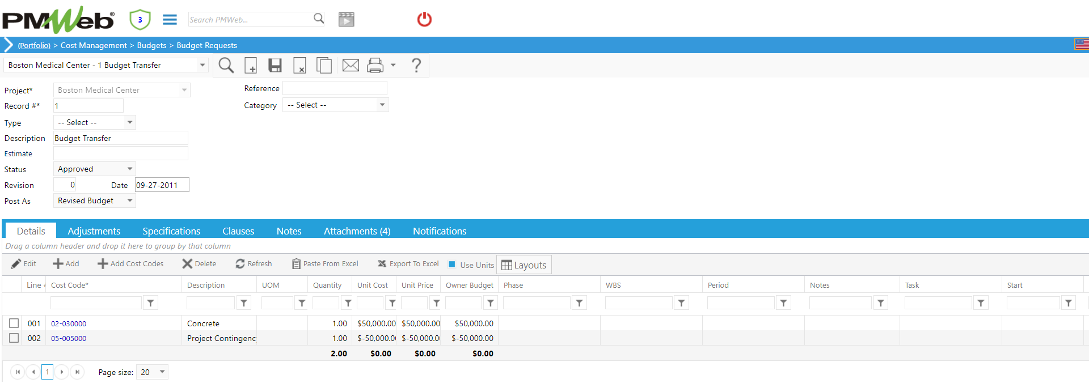Click the Add row button

pyautogui.click(x=66, y=264)
